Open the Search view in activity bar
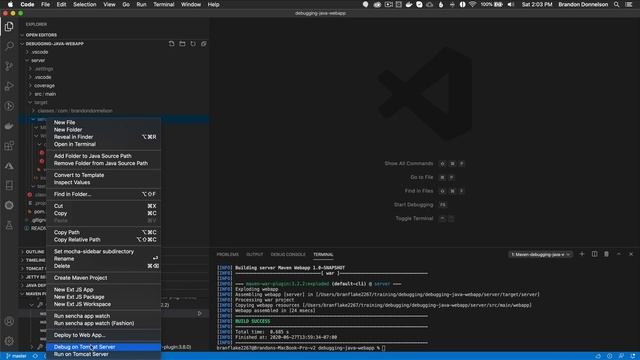The height and width of the screenshot is (360, 640). click(9, 46)
